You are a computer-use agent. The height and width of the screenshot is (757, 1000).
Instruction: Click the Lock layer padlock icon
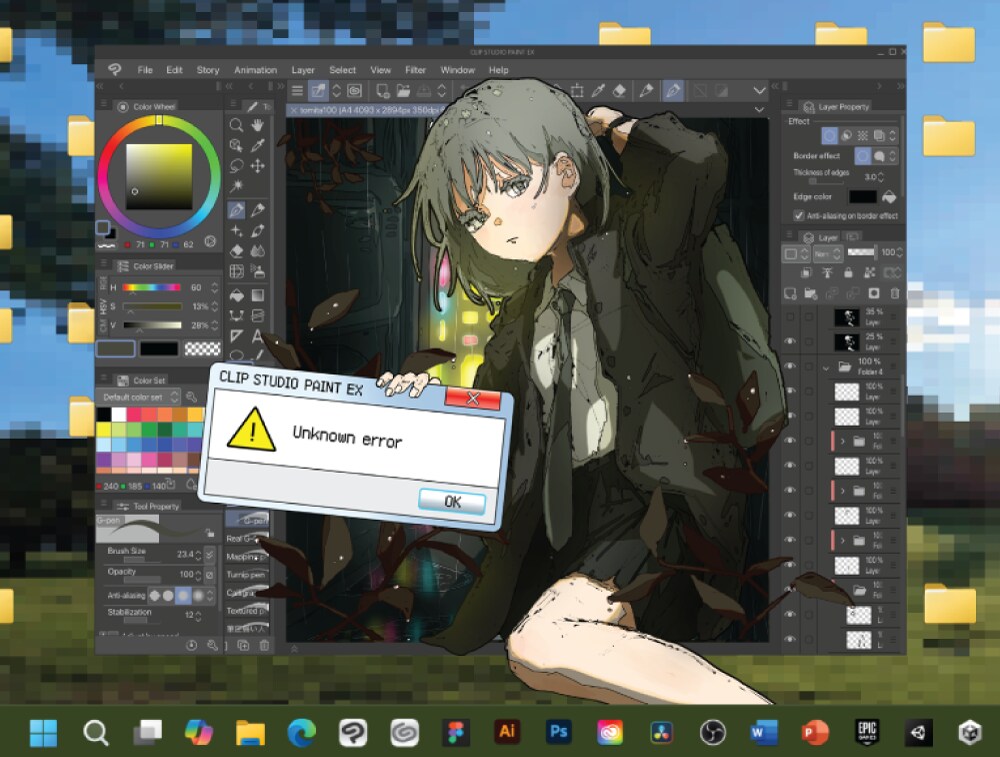(x=848, y=273)
